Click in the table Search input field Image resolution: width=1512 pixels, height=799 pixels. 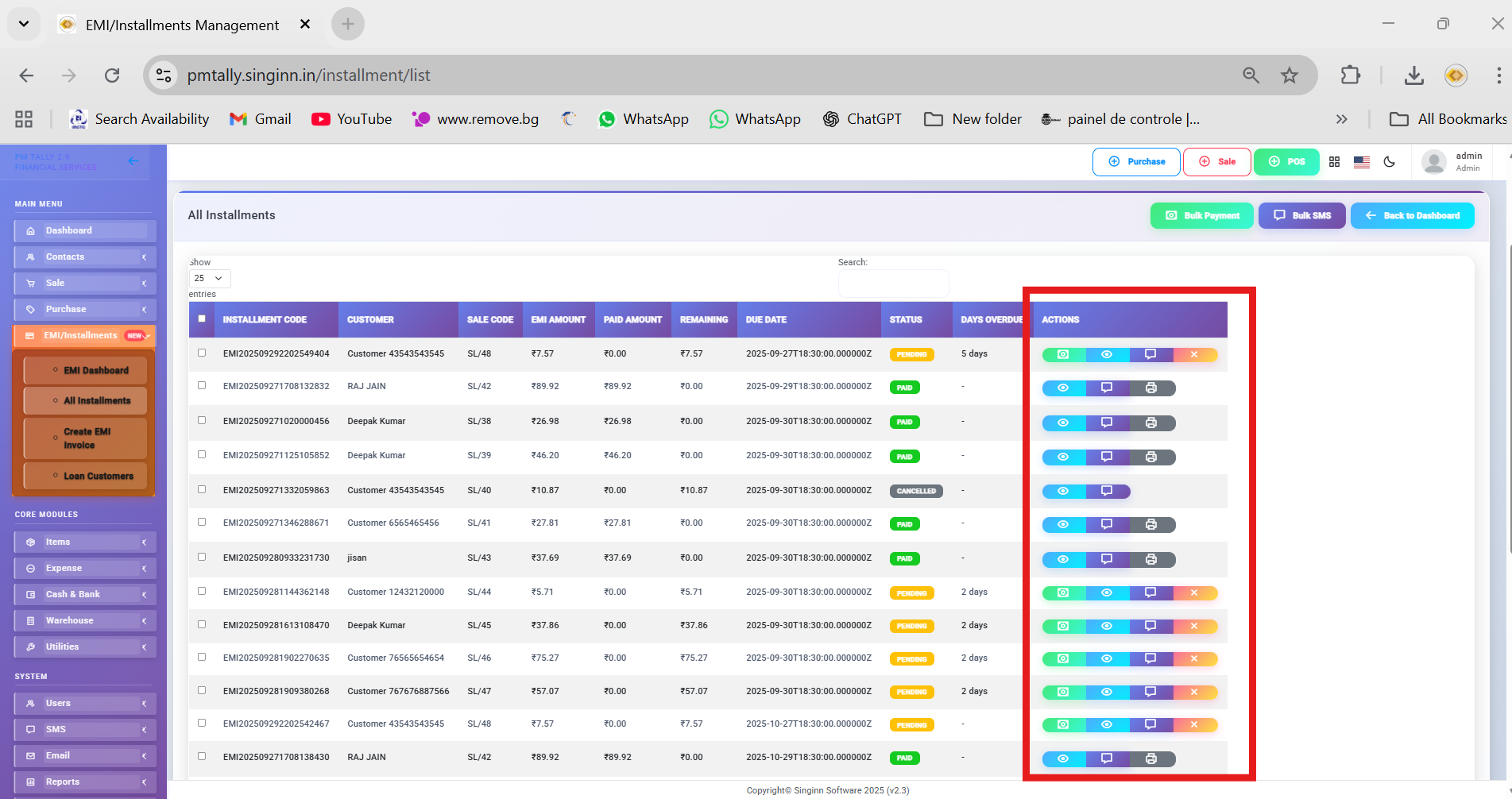coord(893,283)
